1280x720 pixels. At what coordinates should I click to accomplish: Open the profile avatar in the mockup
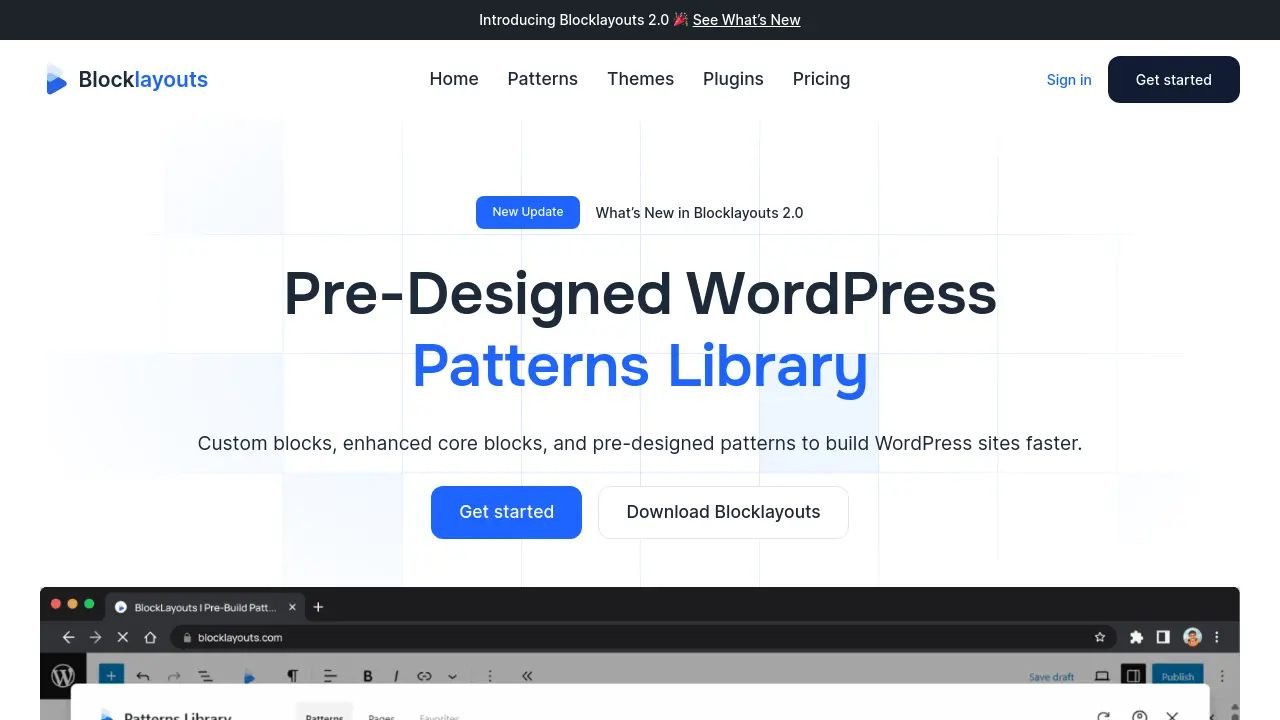[x=1192, y=637]
